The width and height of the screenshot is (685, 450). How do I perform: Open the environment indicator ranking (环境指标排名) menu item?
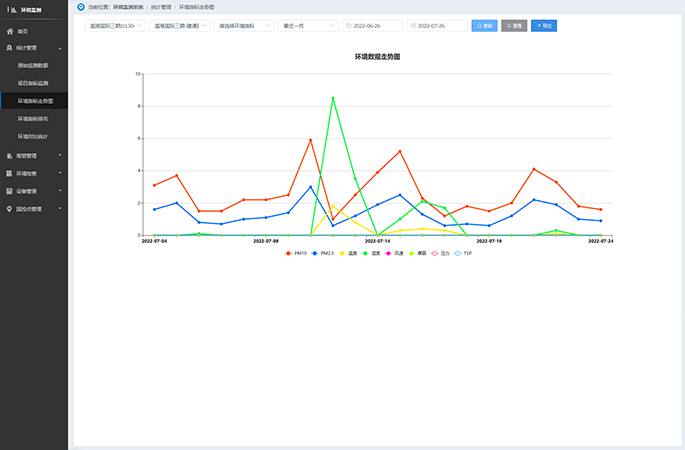tap(35, 118)
